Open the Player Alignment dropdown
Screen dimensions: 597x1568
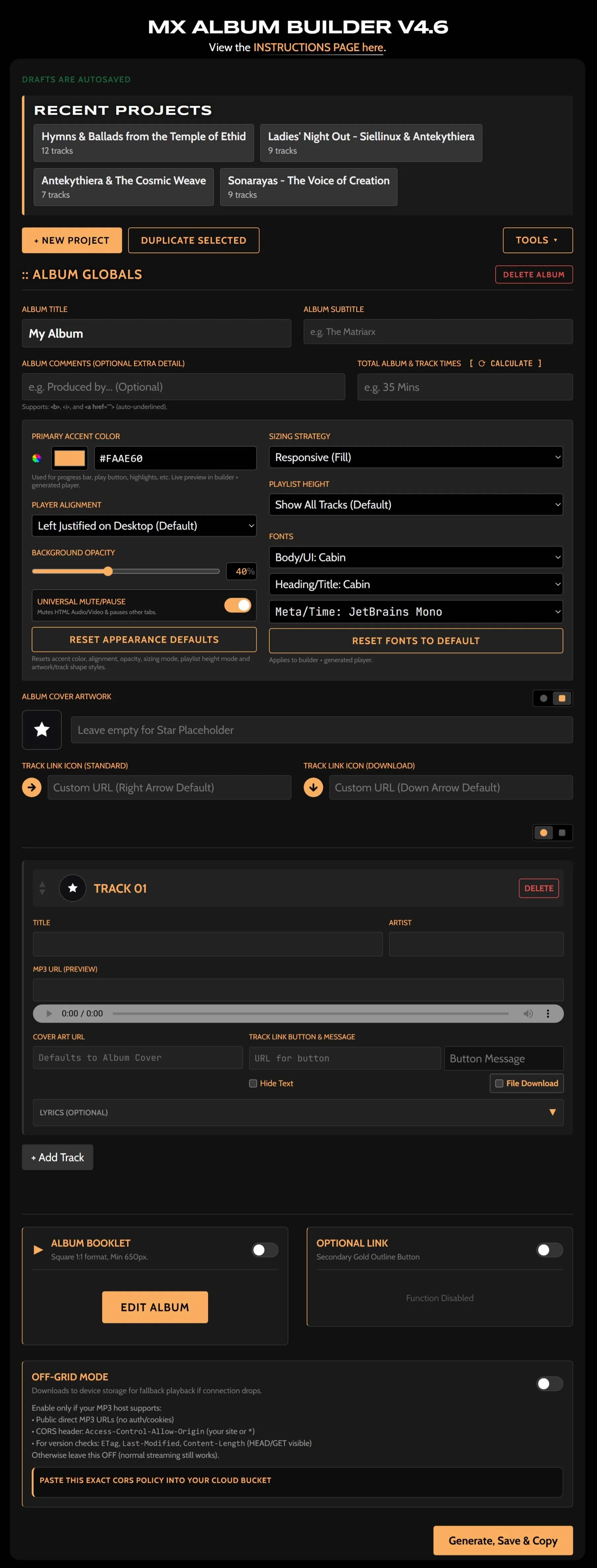pos(144,525)
